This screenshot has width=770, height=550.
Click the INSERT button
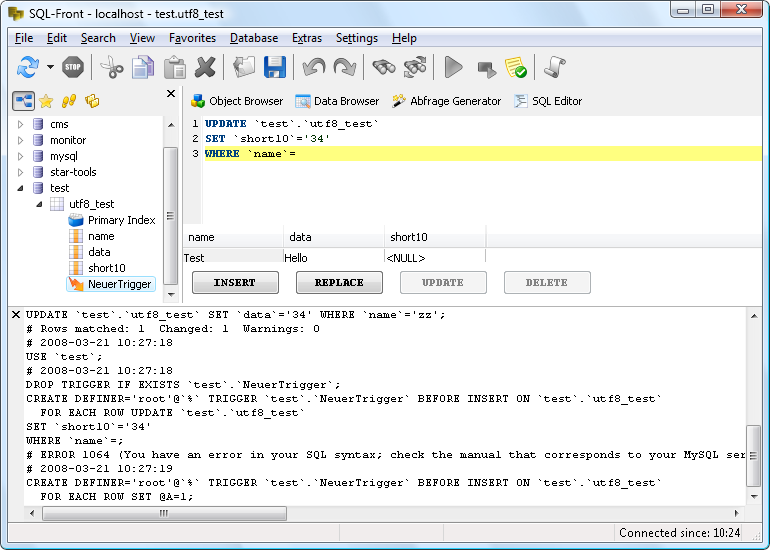(235, 283)
